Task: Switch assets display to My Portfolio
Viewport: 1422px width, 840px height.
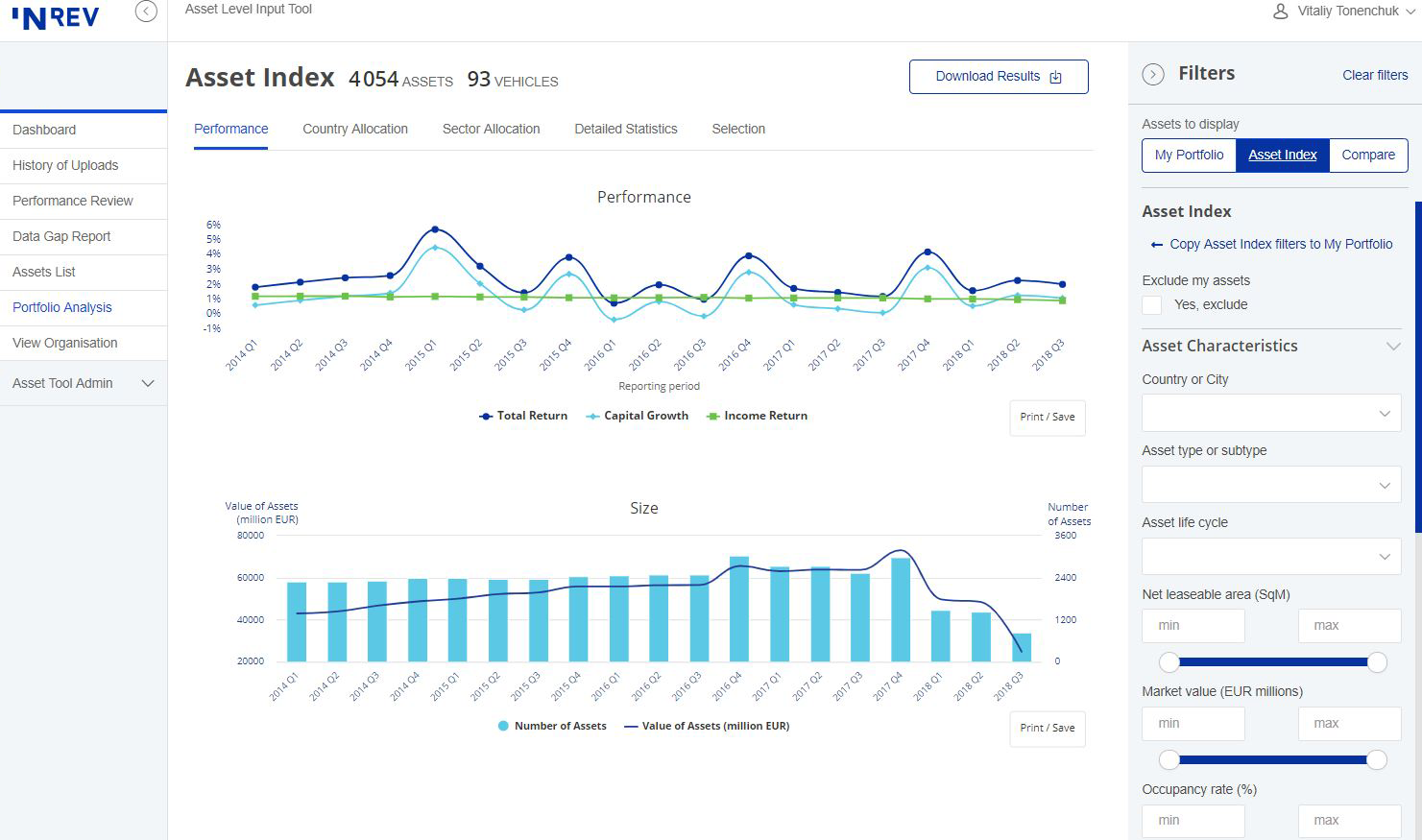Action: click(1188, 155)
